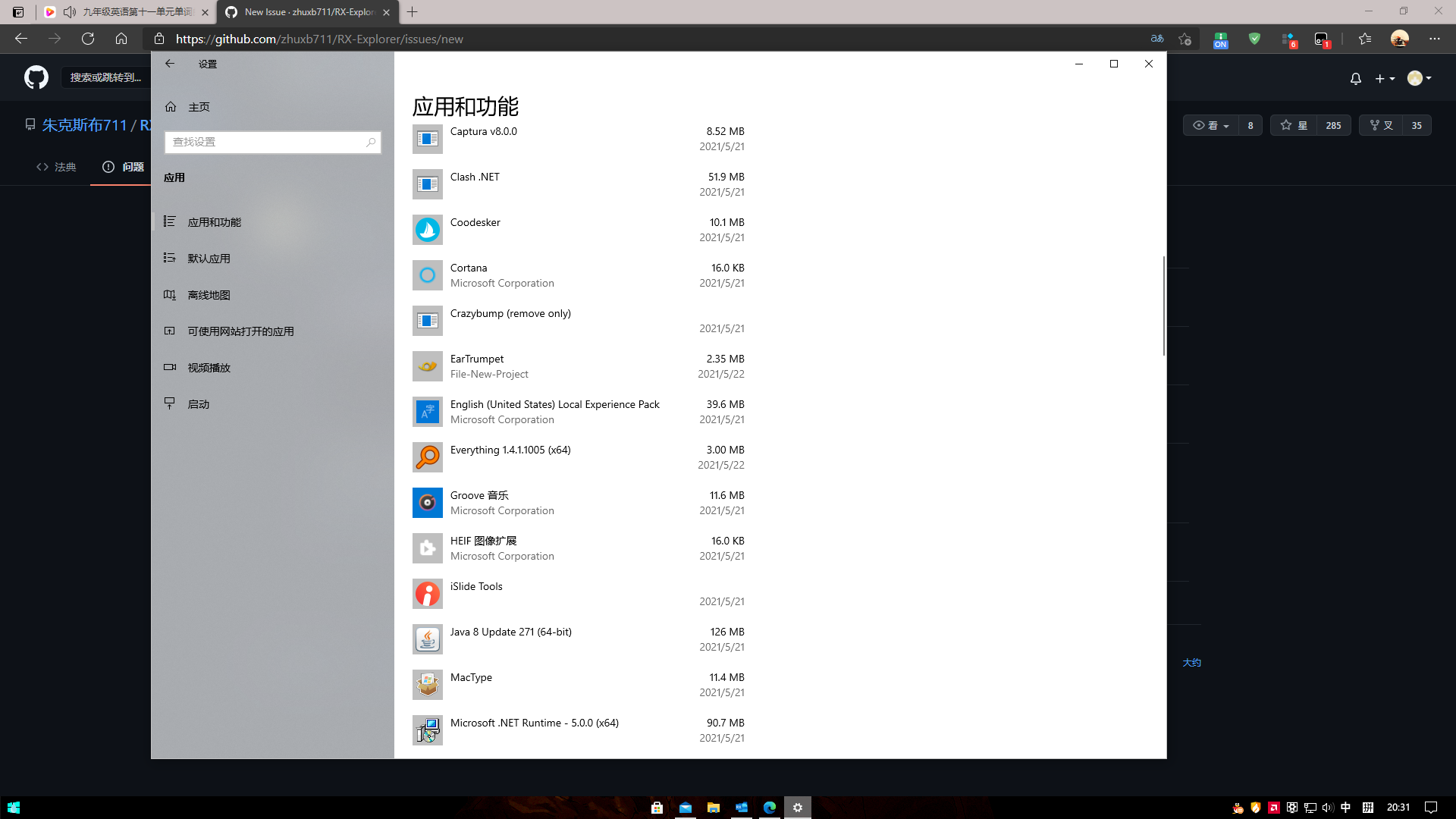Click the Cortana circle icon
Image resolution: width=1456 pixels, height=819 pixels.
coord(428,275)
